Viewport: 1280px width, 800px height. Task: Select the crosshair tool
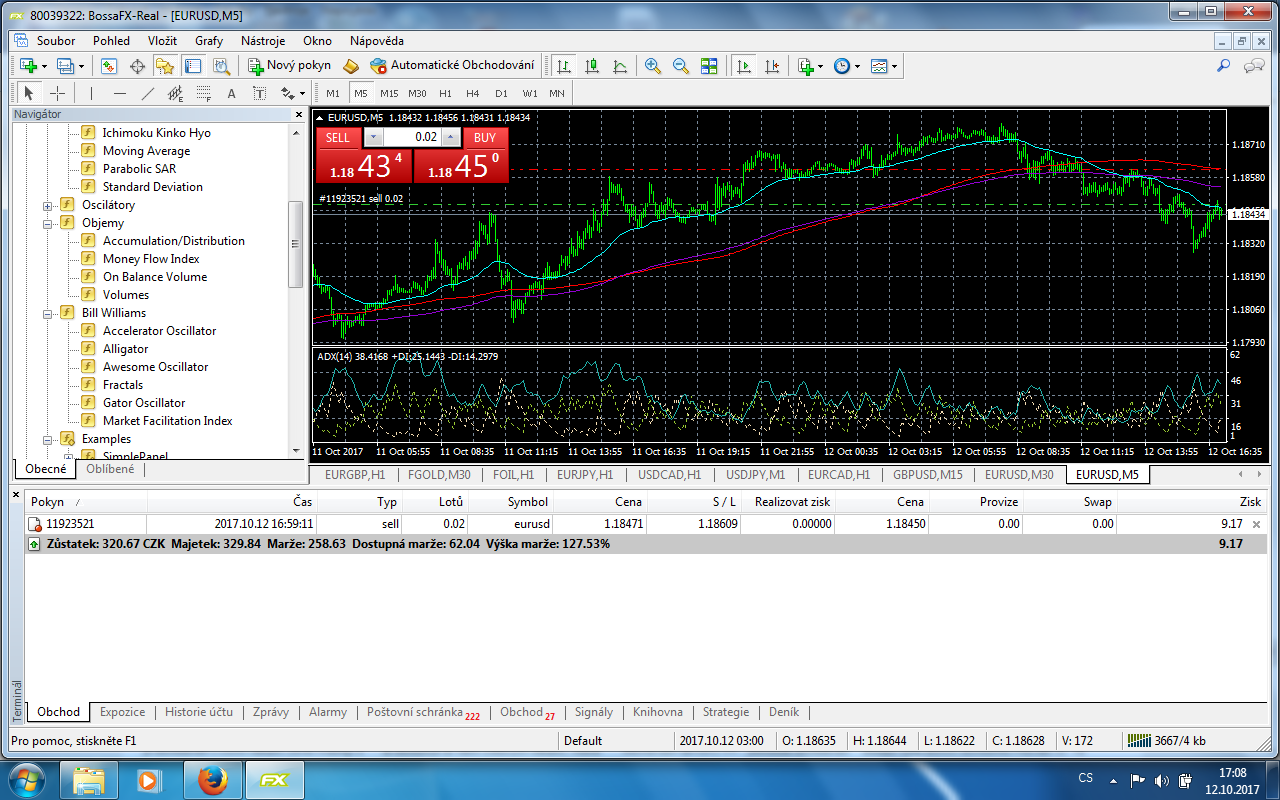[57, 93]
